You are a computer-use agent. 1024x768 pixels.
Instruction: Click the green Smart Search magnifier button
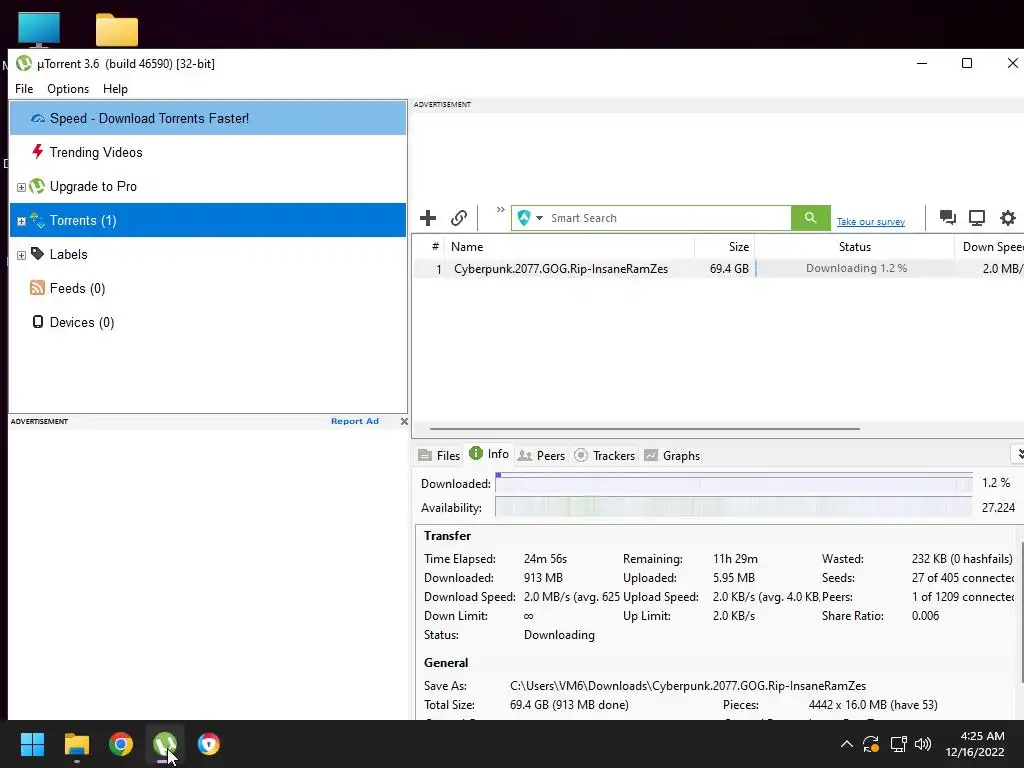coord(810,218)
